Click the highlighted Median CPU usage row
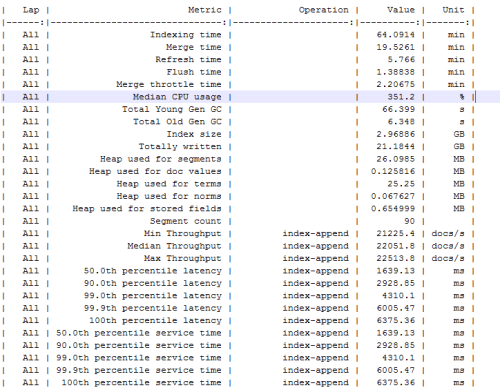This screenshot has height=390, width=500. coord(250,97)
